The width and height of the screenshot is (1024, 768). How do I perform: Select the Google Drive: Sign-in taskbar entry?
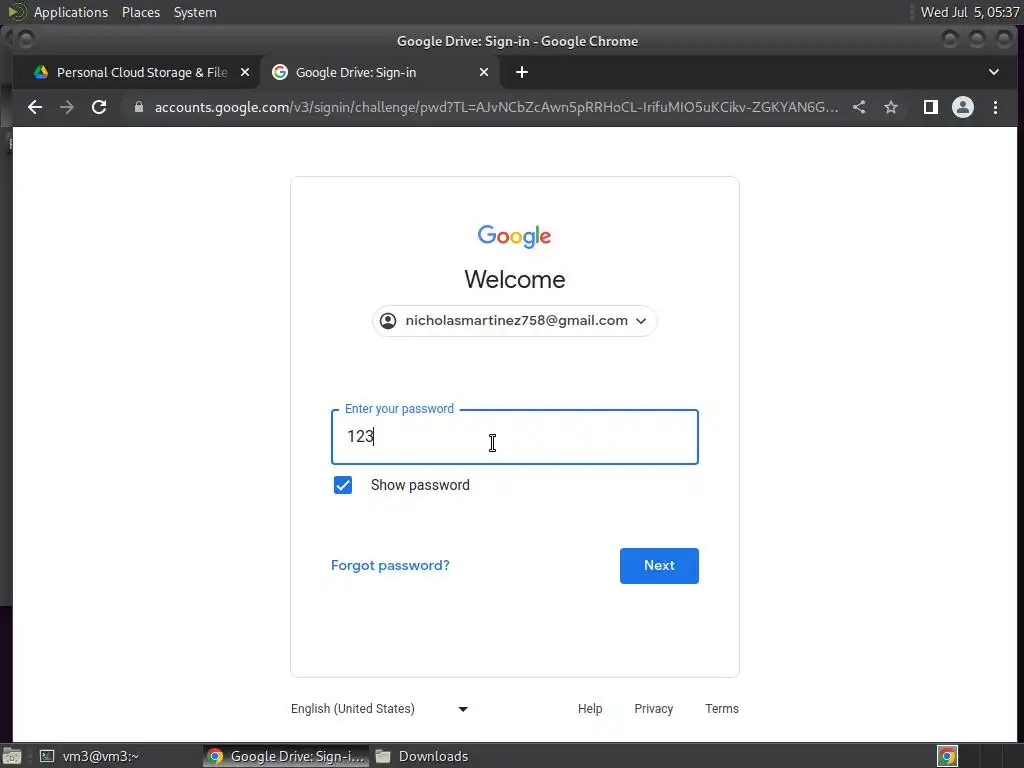[286, 756]
